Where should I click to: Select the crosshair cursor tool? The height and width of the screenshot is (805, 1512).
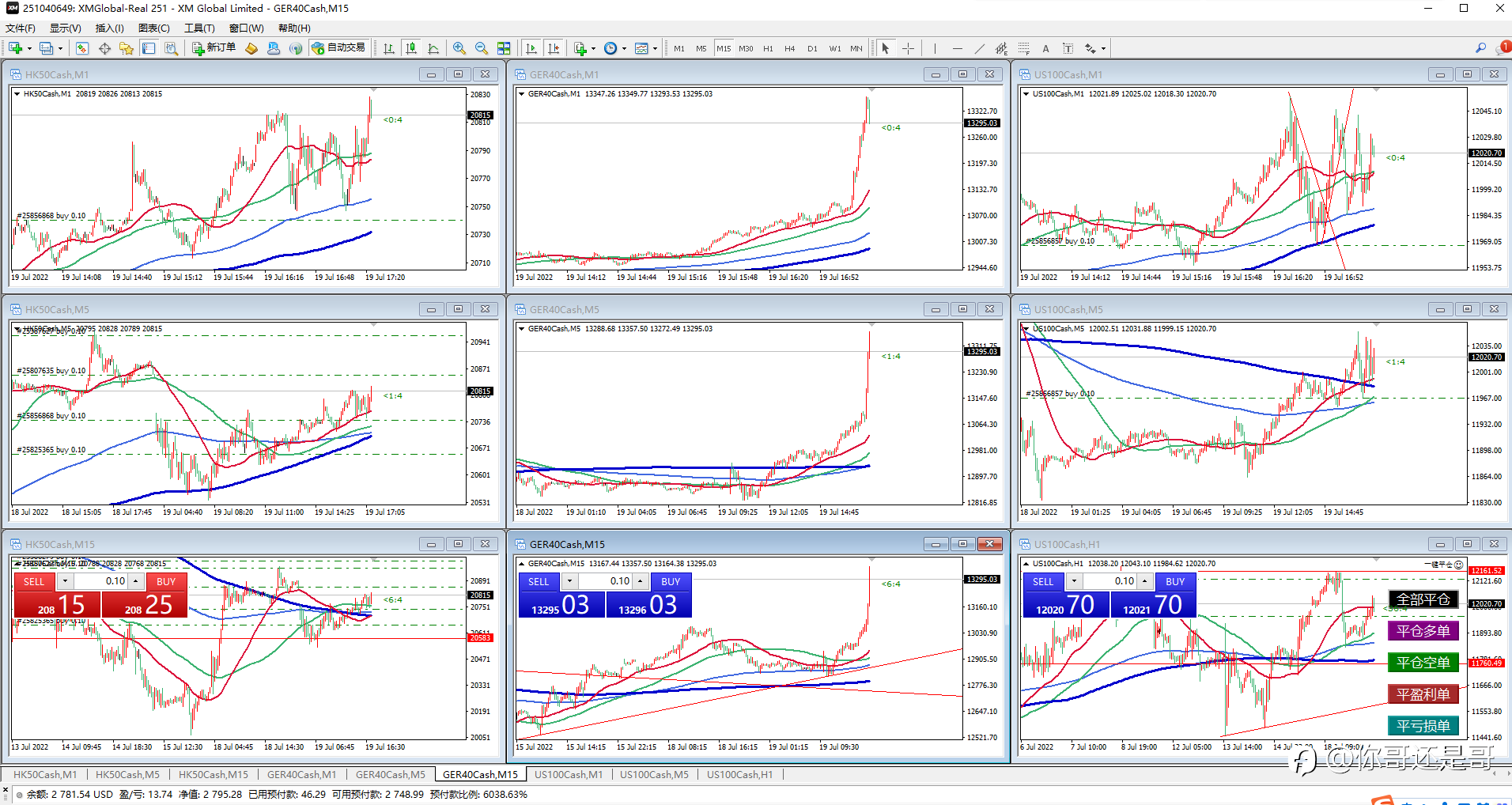click(908, 48)
